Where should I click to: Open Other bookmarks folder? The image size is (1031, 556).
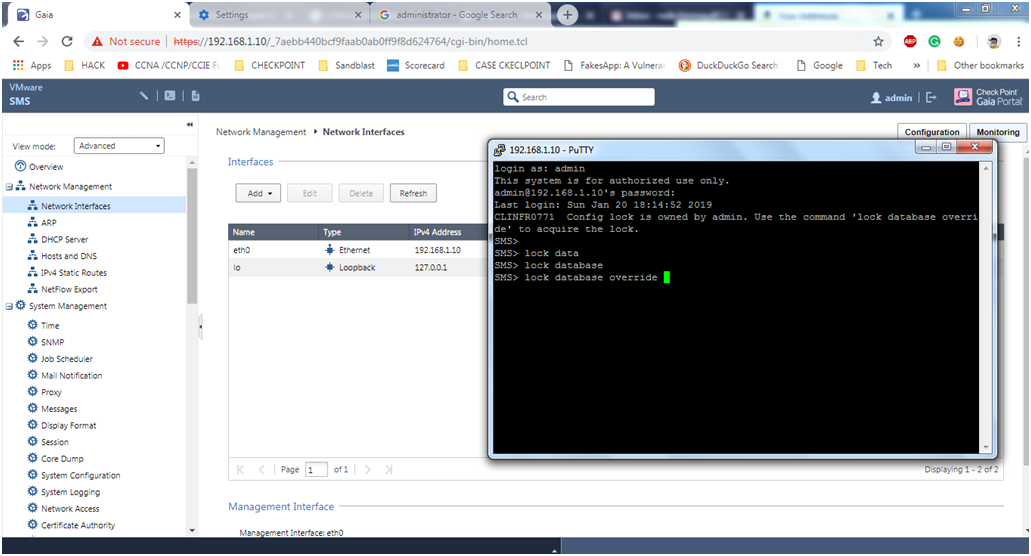click(980, 65)
